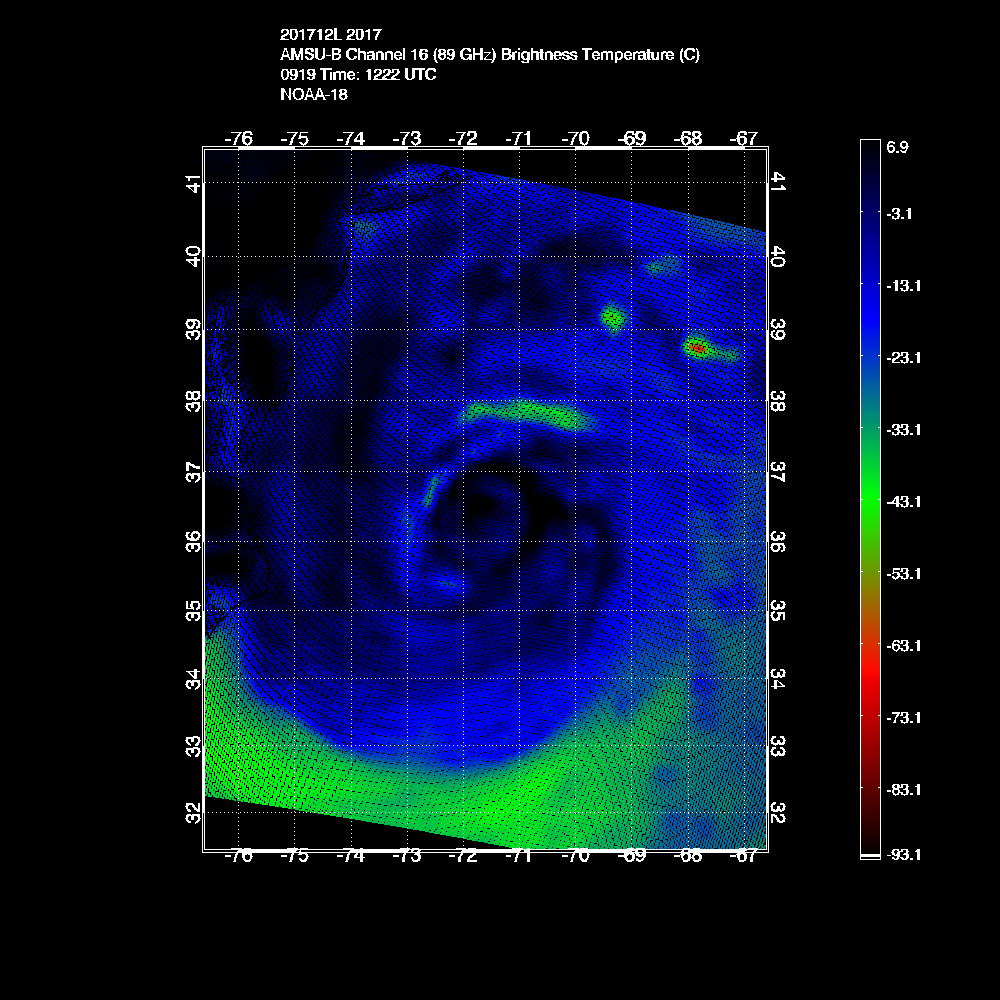
Task: Click the "-67" longitude label on bottom axis
Action: tap(744, 857)
